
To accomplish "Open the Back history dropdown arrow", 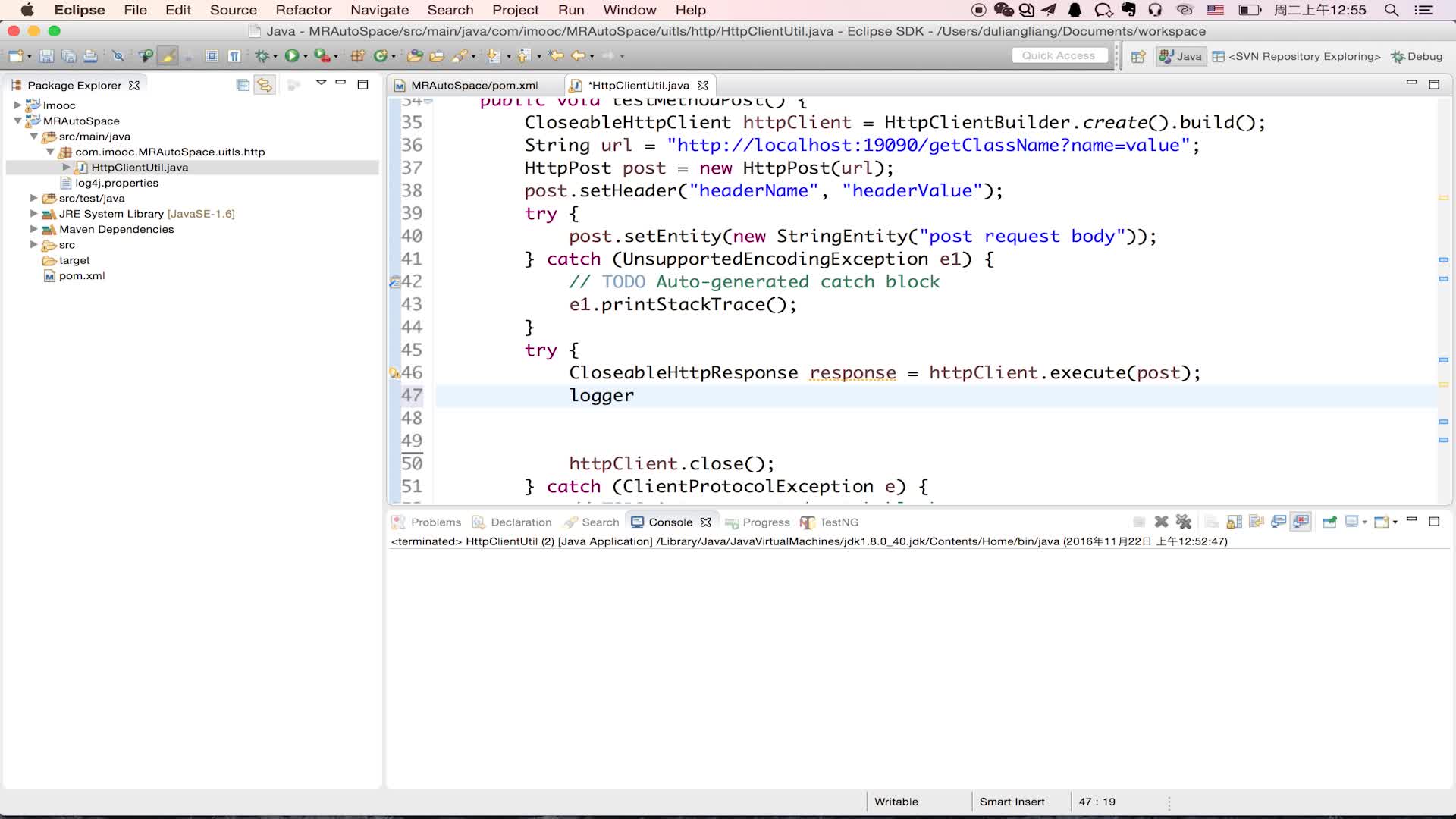I will (592, 56).
